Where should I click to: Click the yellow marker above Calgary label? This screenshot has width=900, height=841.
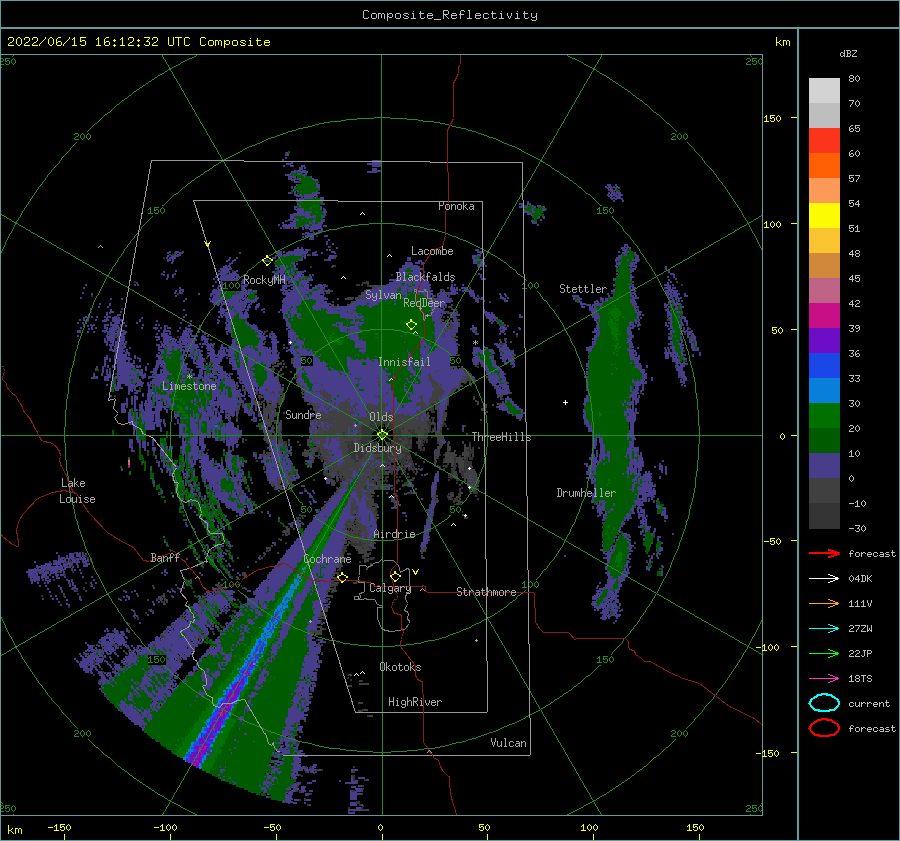tap(395, 576)
